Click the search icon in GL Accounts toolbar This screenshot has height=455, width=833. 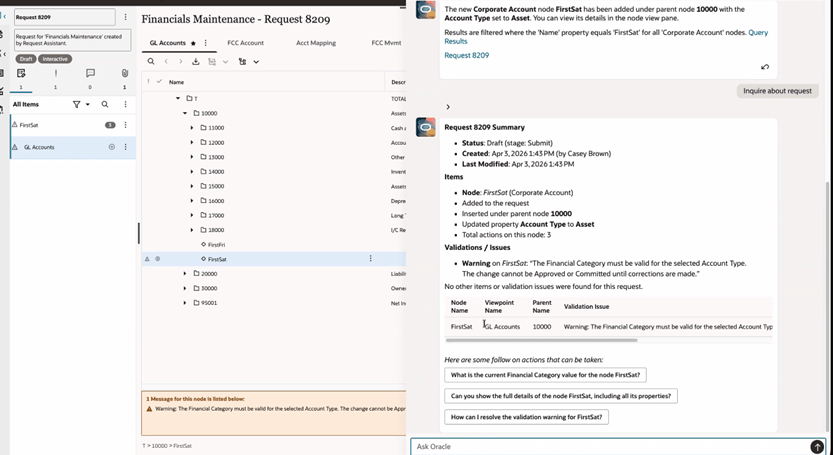pyautogui.click(x=151, y=62)
